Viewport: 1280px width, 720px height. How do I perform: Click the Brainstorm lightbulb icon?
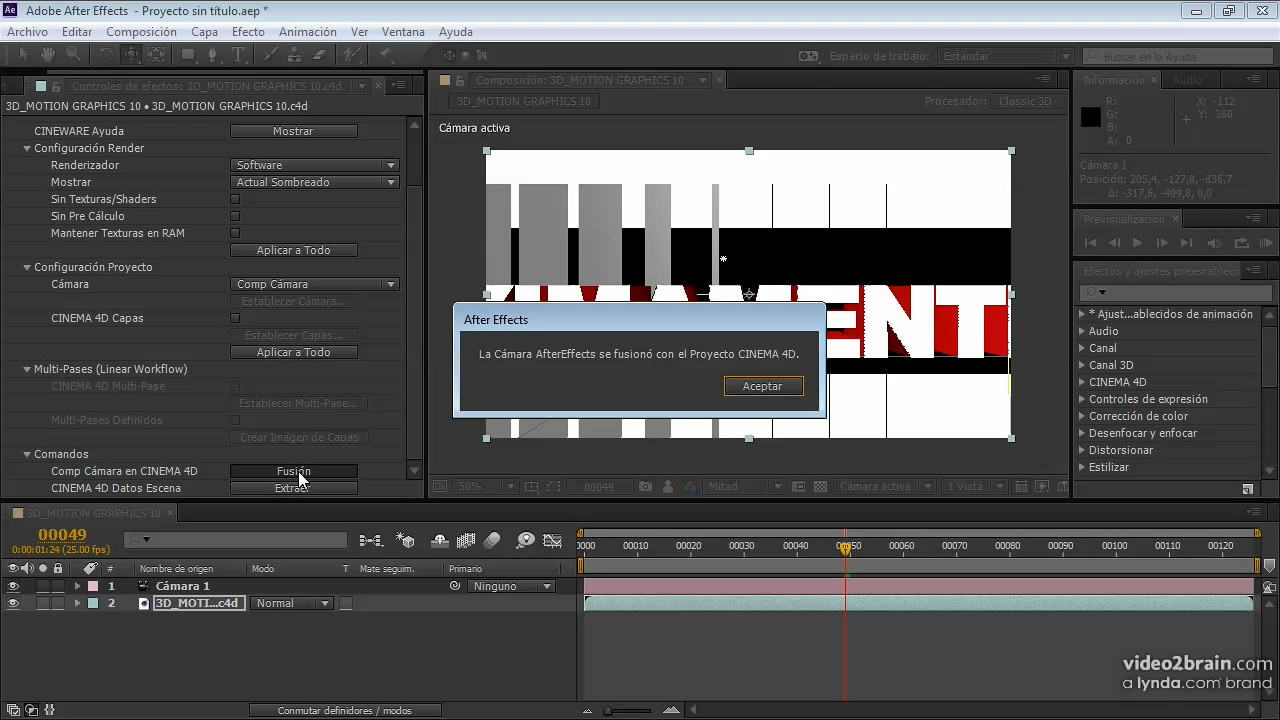[526, 541]
